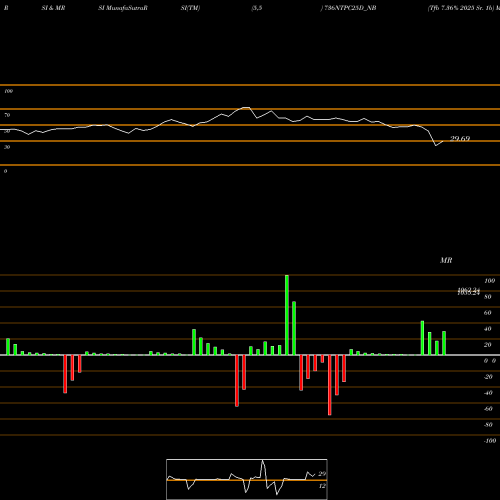Click the '80' label on MR axis
This screenshot has width=500, height=500.
pos(488,297)
